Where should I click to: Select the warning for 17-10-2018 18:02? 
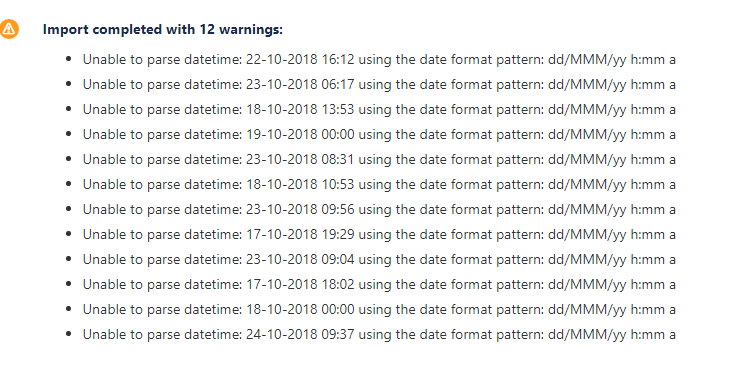[379, 284]
